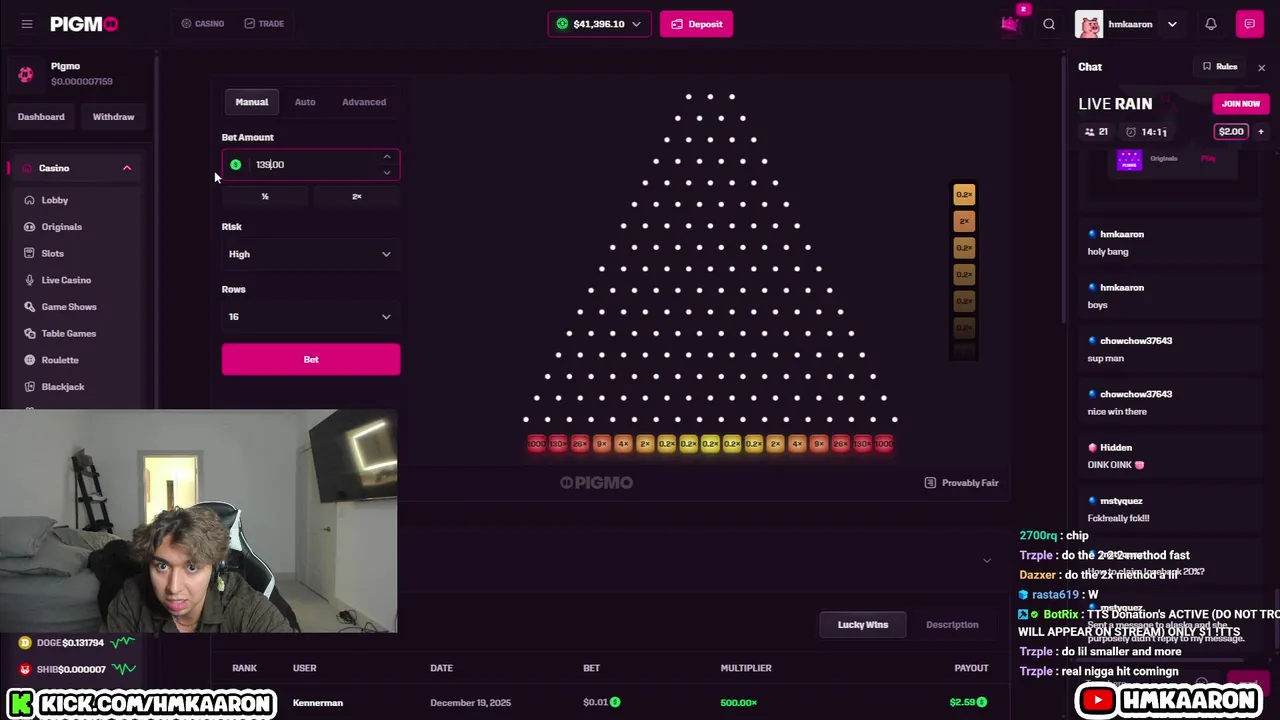The height and width of the screenshot is (720, 1280).
Task: Expand the hmkaaron account menu arrow
Action: coord(1172,24)
